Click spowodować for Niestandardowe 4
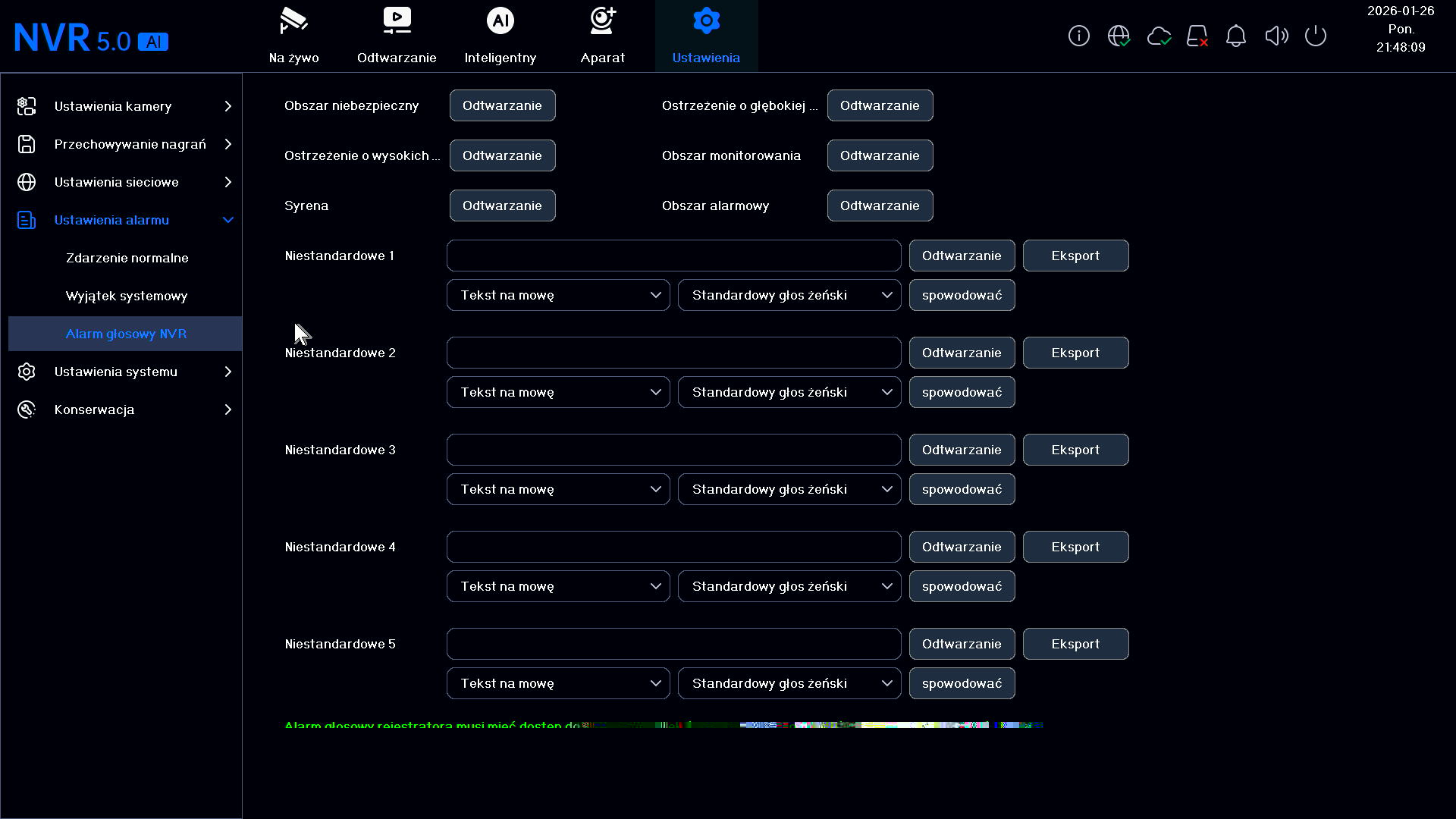 pyautogui.click(x=962, y=586)
